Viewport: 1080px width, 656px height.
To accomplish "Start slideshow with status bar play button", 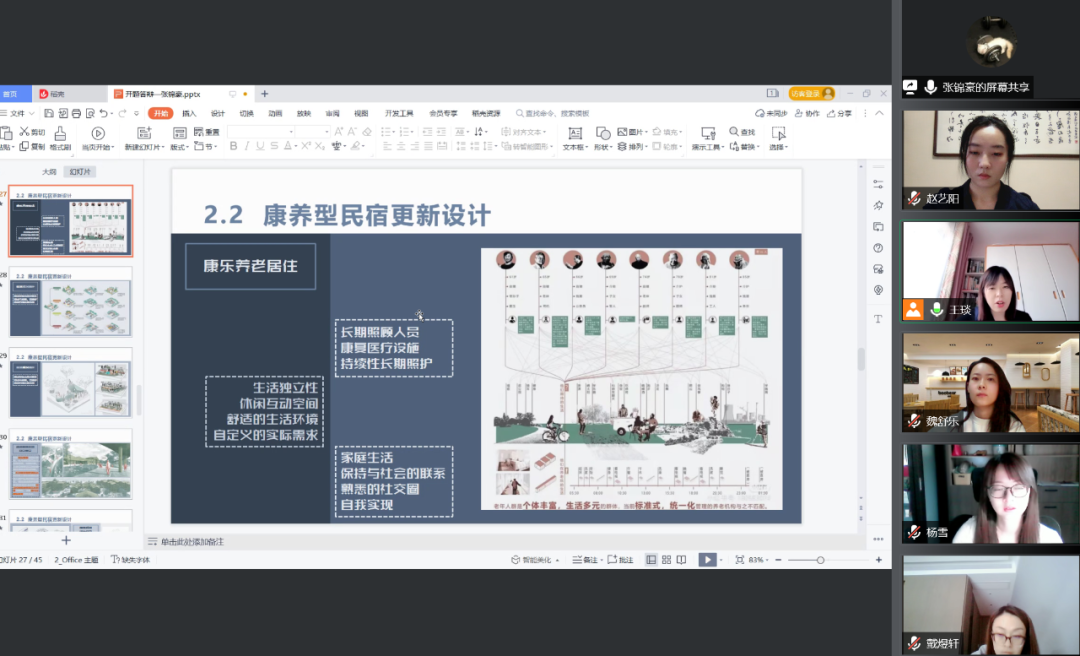I will [x=707, y=560].
